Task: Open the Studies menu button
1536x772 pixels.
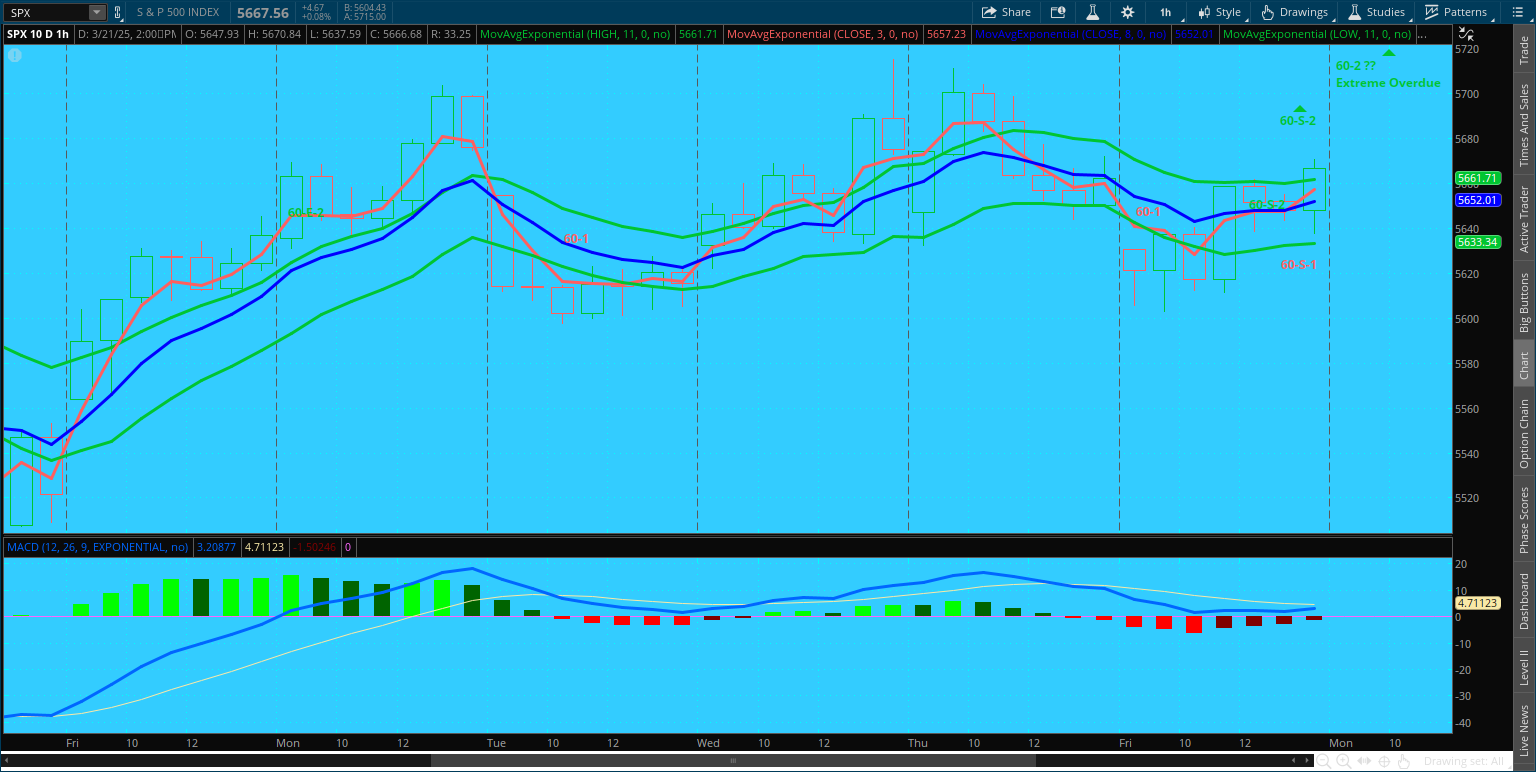Action: click(1377, 12)
